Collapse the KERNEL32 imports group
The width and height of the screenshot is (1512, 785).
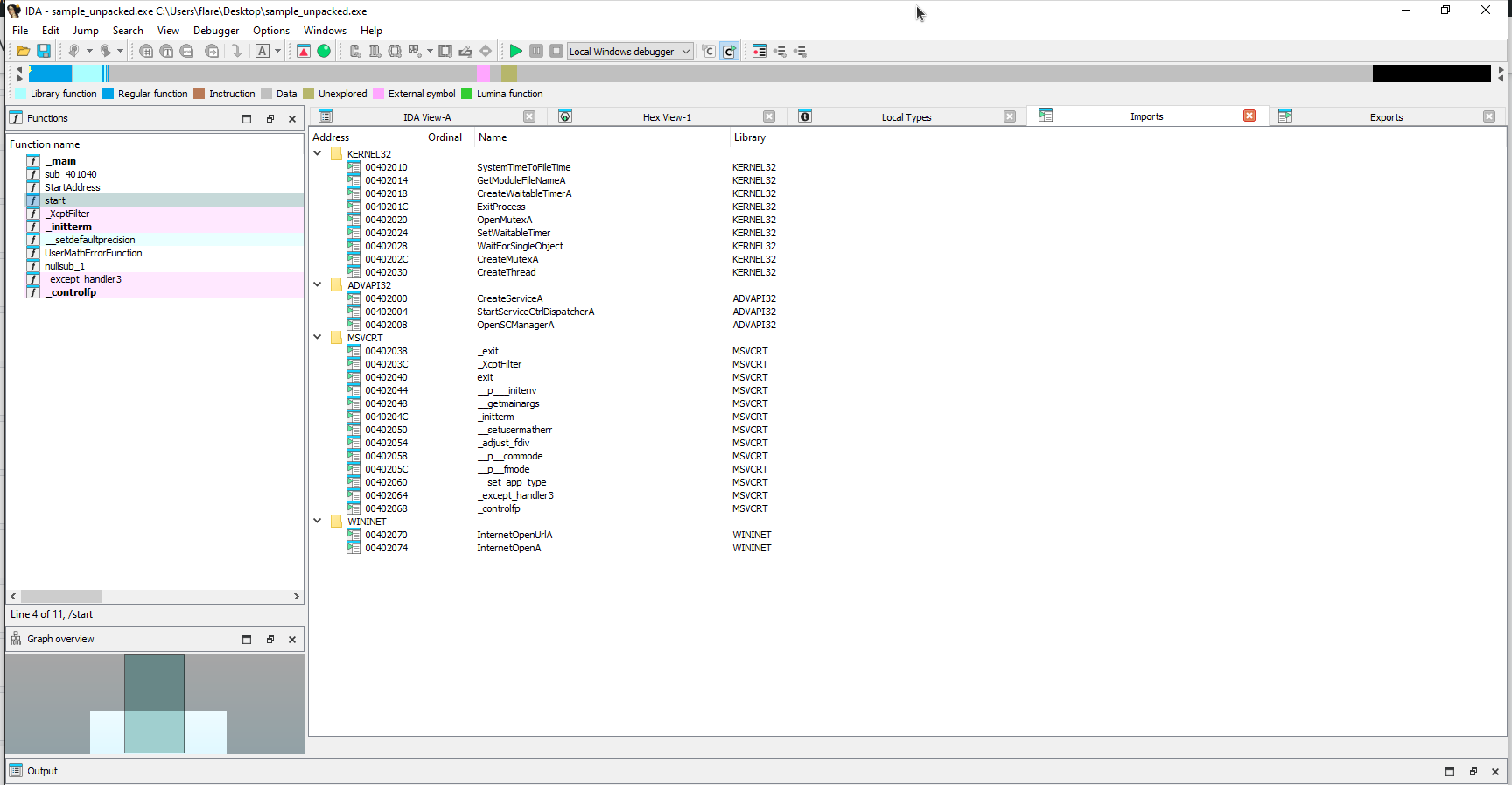point(318,154)
